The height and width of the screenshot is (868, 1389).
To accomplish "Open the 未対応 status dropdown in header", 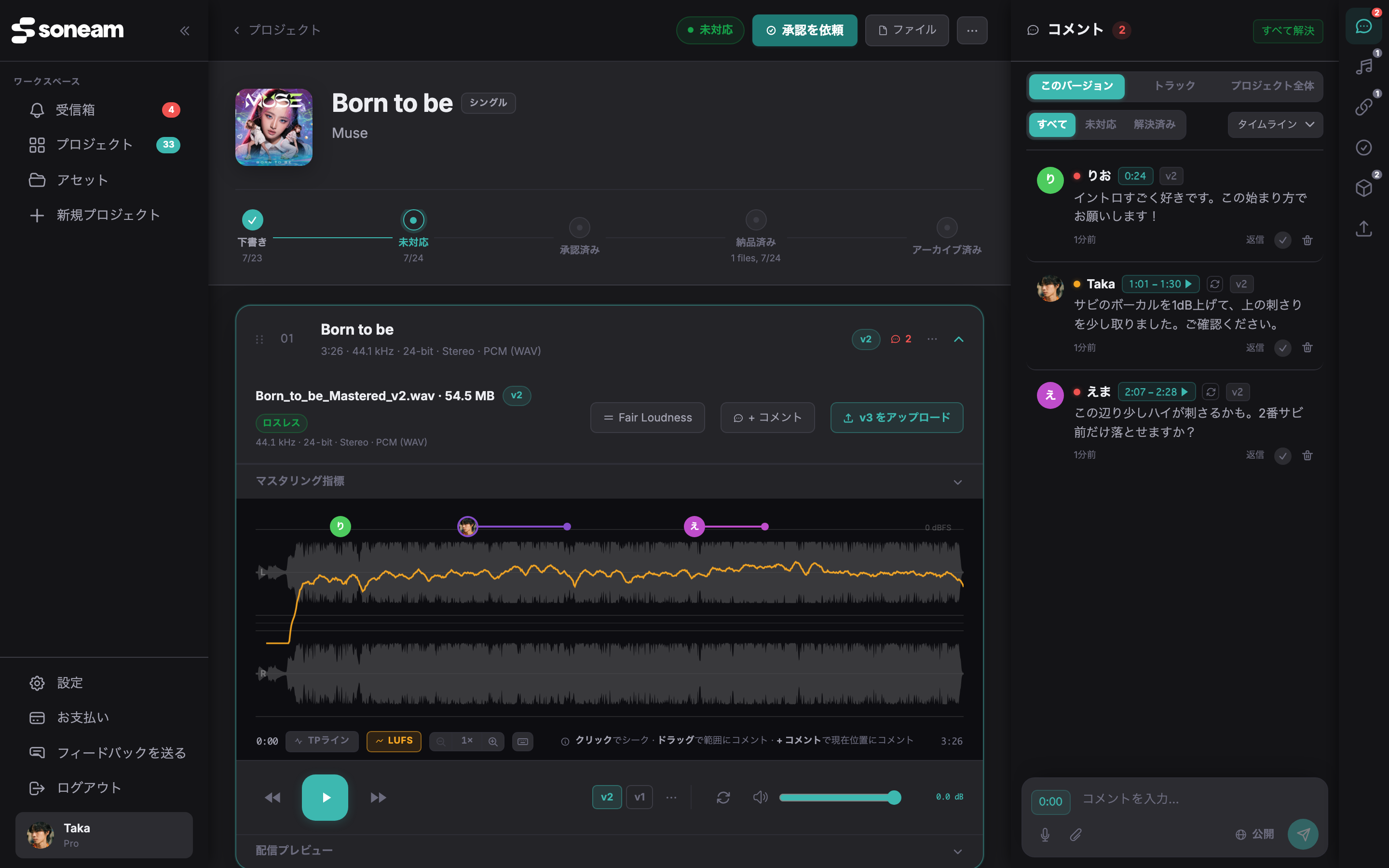I will (710, 30).
